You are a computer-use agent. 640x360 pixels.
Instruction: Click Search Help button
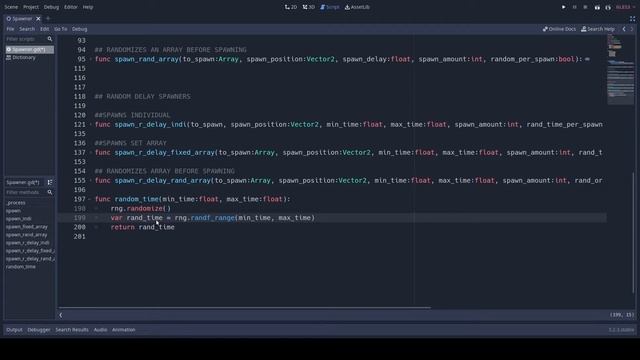click(598, 29)
